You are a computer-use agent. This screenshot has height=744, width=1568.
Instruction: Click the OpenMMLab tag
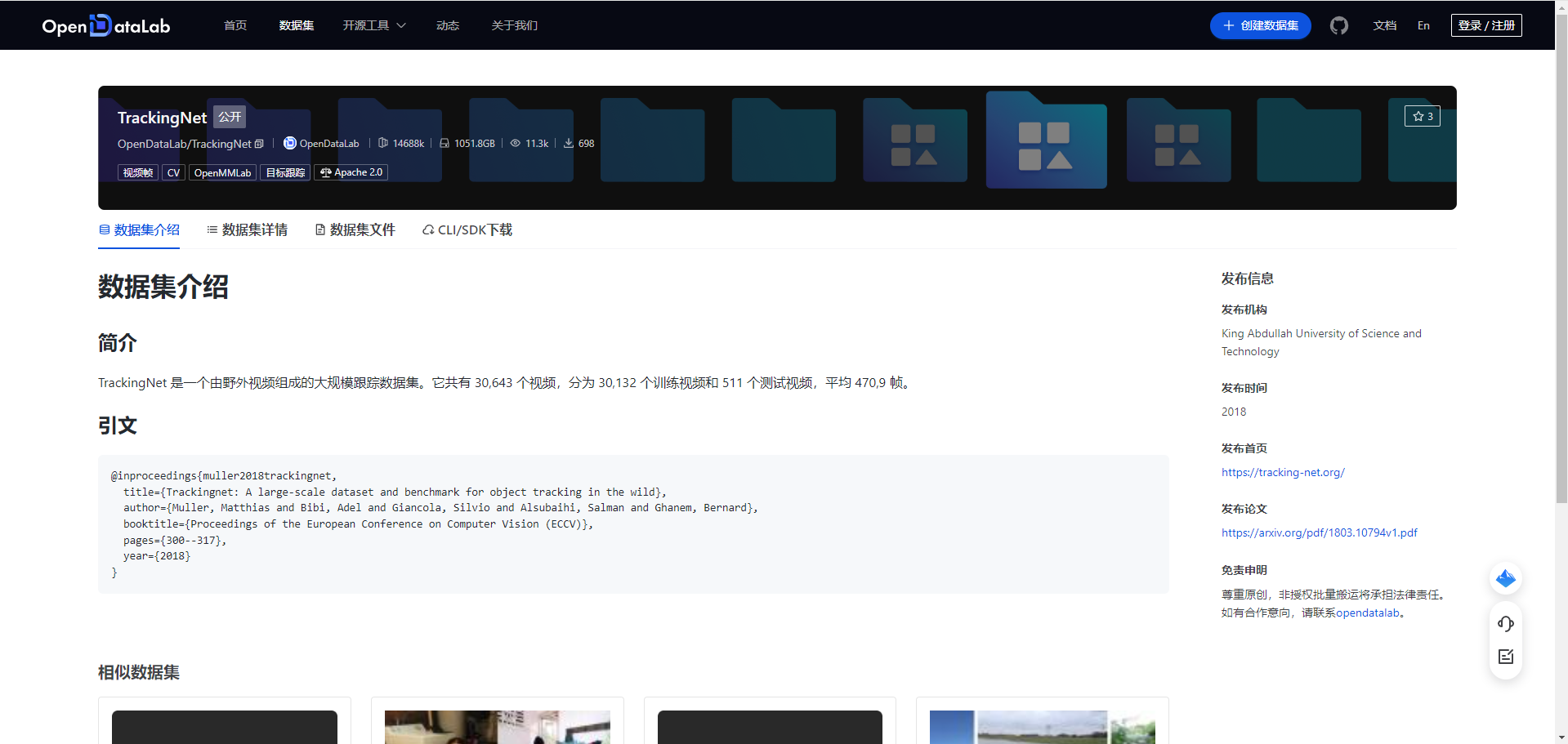click(x=222, y=172)
